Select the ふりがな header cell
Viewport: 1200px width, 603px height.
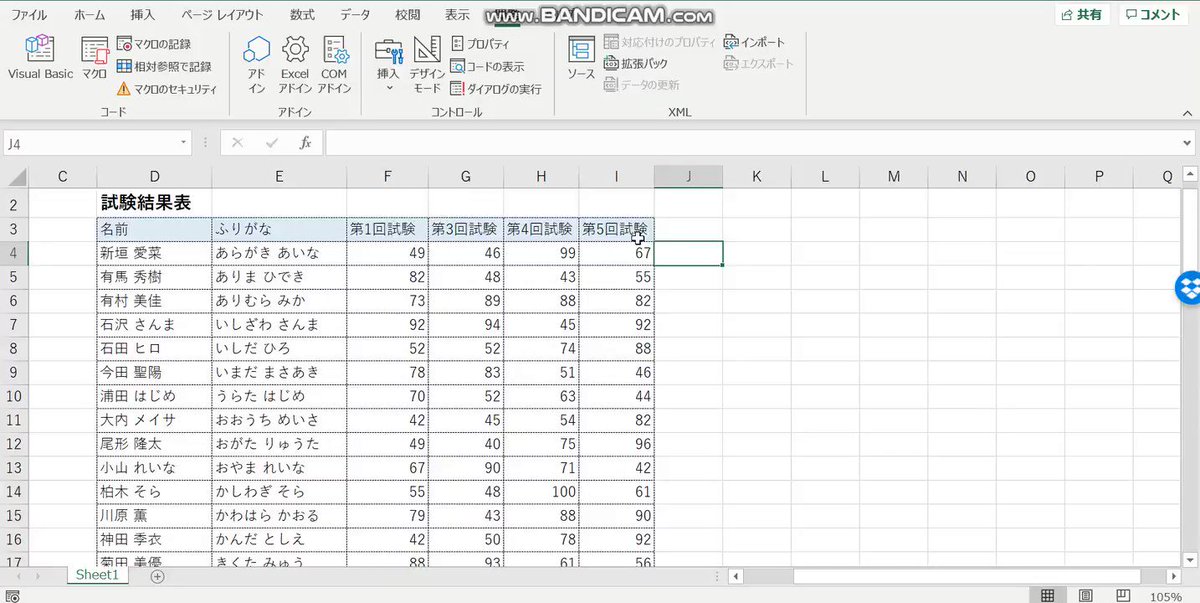pyautogui.click(x=279, y=229)
